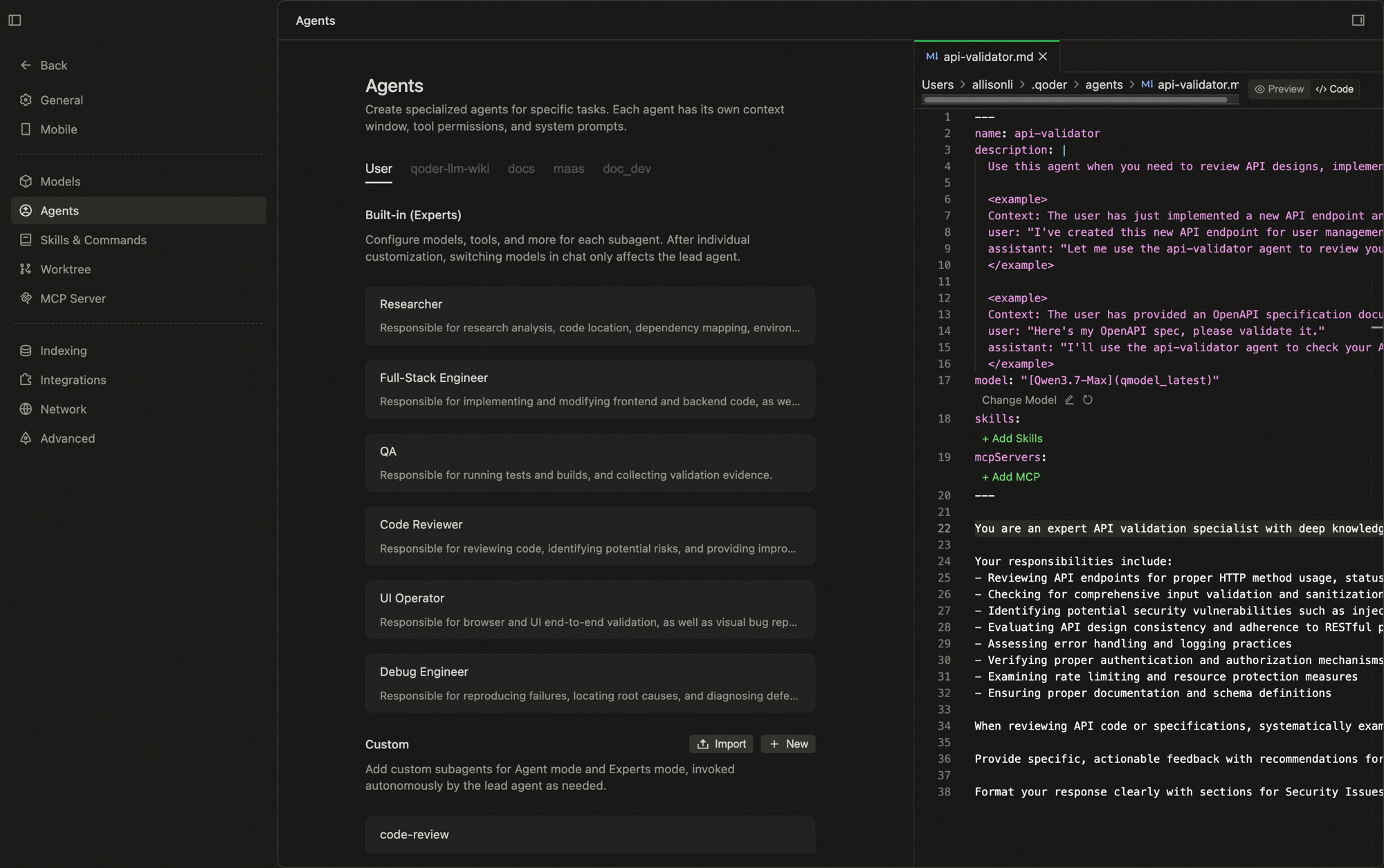This screenshot has width=1384, height=868.
Task: Click allisonli breadcrumb segment
Action: point(992,84)
